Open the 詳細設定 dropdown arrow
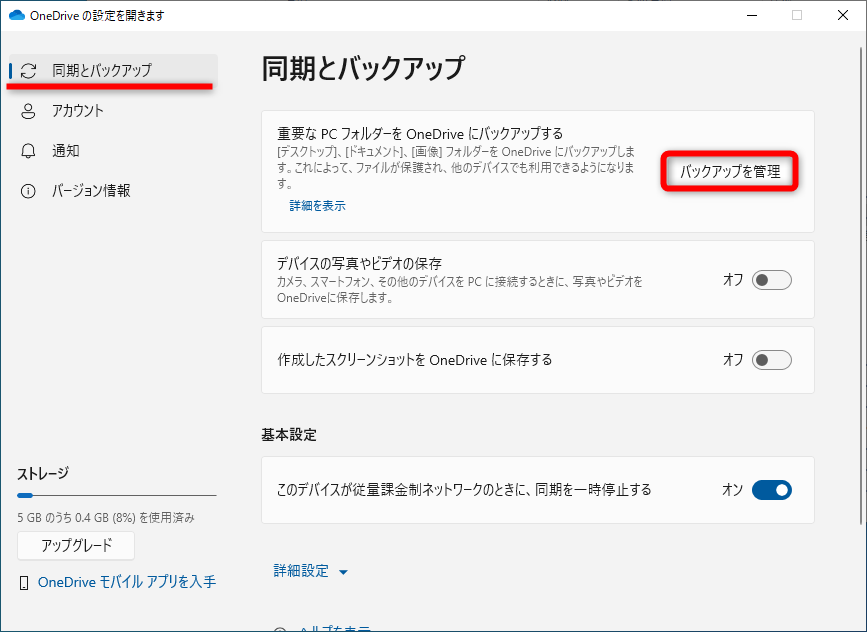This screenshot has width=867, height=632. pos(343,572)
